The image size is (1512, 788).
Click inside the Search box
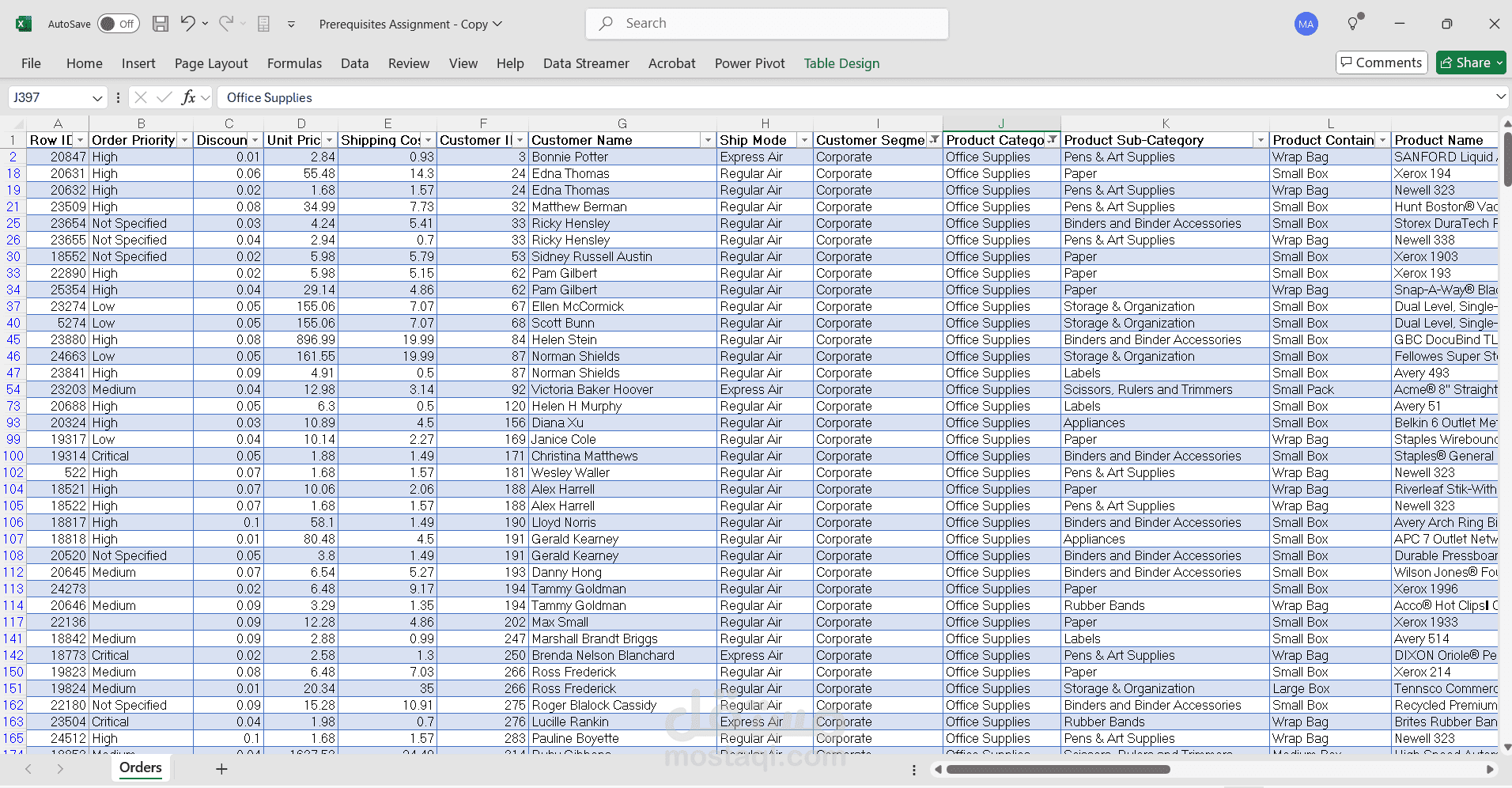tap(767, 24)
